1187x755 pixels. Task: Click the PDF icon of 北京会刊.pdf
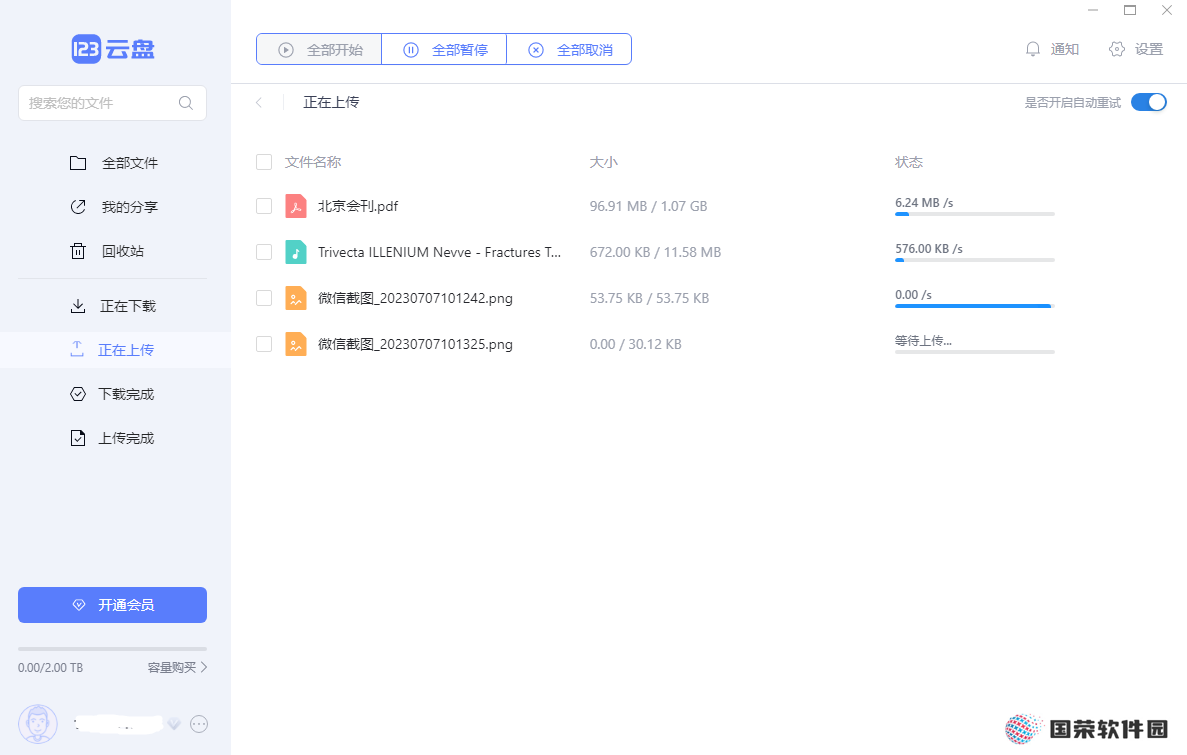[x=296, y=206]
